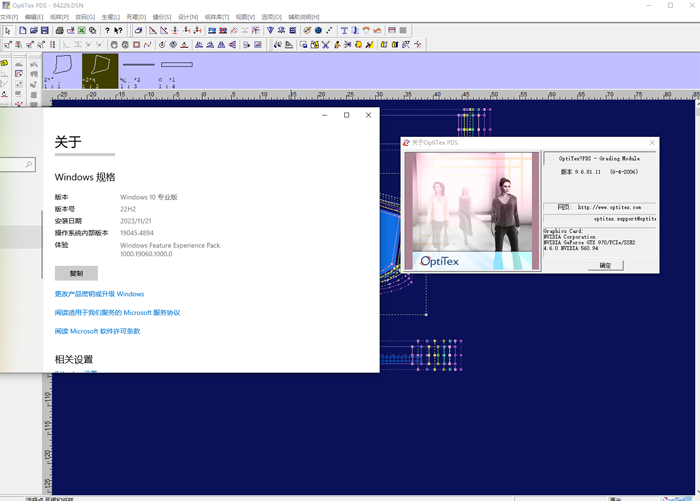This screenshot has height=501, width=700.
Task: Click the printer icon in the toolbar
Action: pyautogui.click(x=59, y=31)
